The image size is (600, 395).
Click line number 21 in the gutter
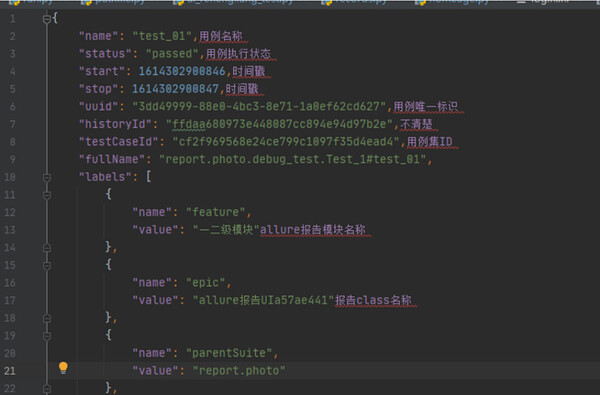pyautogui.click(x=10, y=371)
